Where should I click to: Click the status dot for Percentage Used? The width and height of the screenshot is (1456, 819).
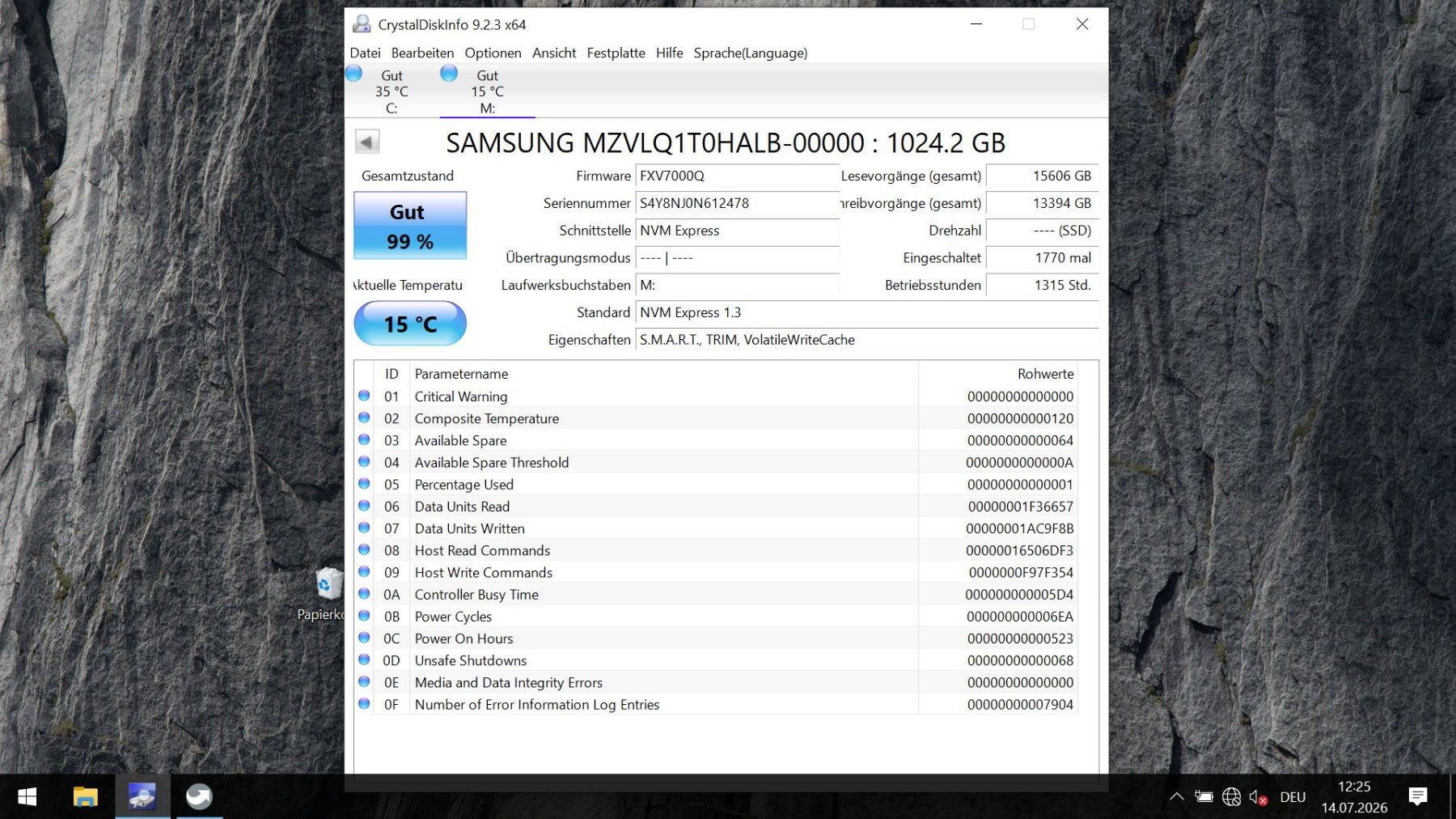pos(364,483)
